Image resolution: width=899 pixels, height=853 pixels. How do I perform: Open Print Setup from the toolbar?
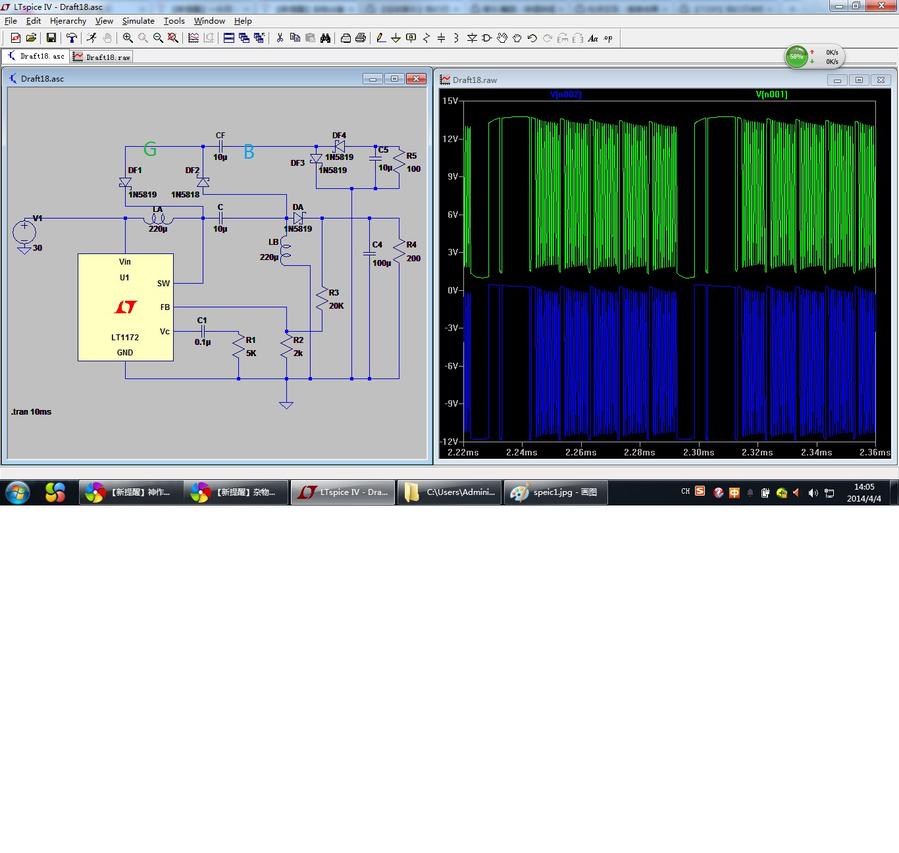346,38
